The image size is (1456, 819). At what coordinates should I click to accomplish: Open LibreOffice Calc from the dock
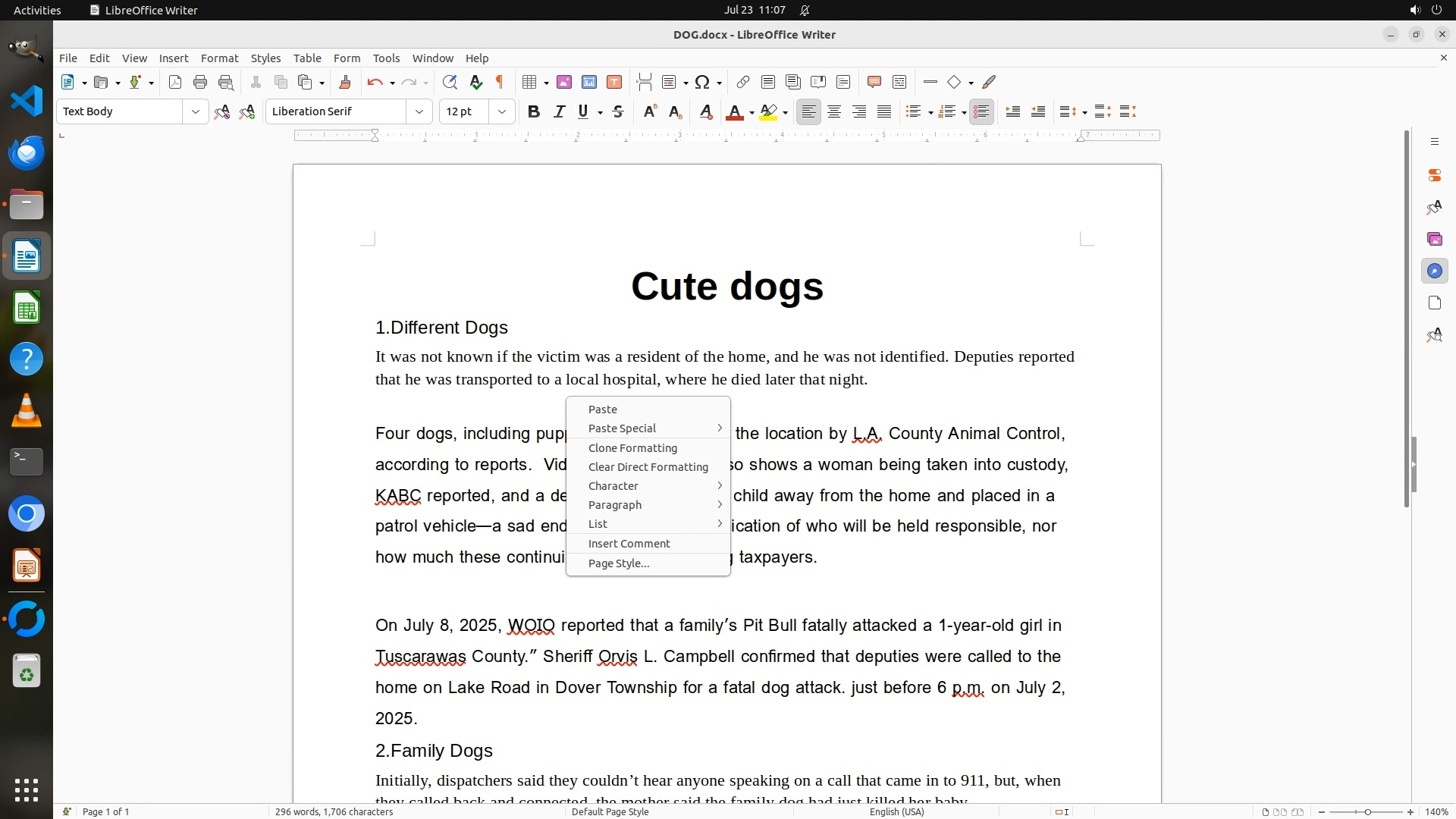[x=27, y=308]
